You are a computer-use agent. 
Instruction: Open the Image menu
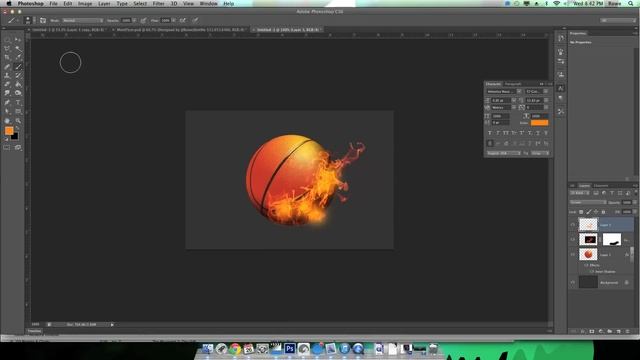click(x=85, y=4)
